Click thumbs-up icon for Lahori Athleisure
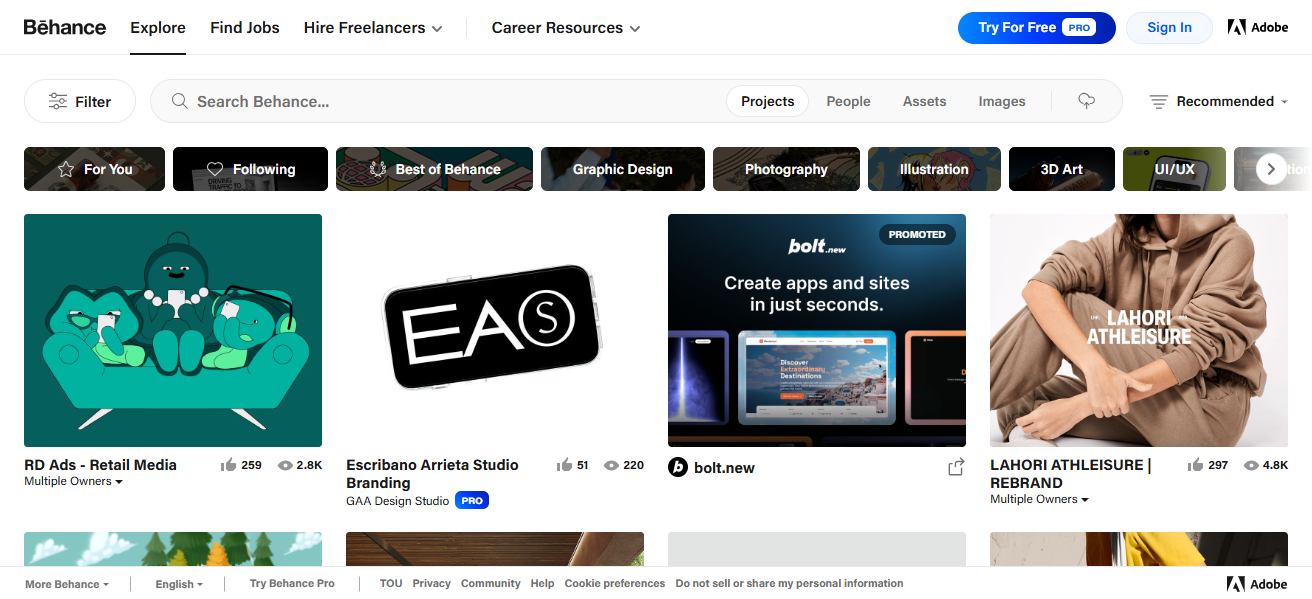The width and height of the screenshot is (1312, 599). [1195, 465]
